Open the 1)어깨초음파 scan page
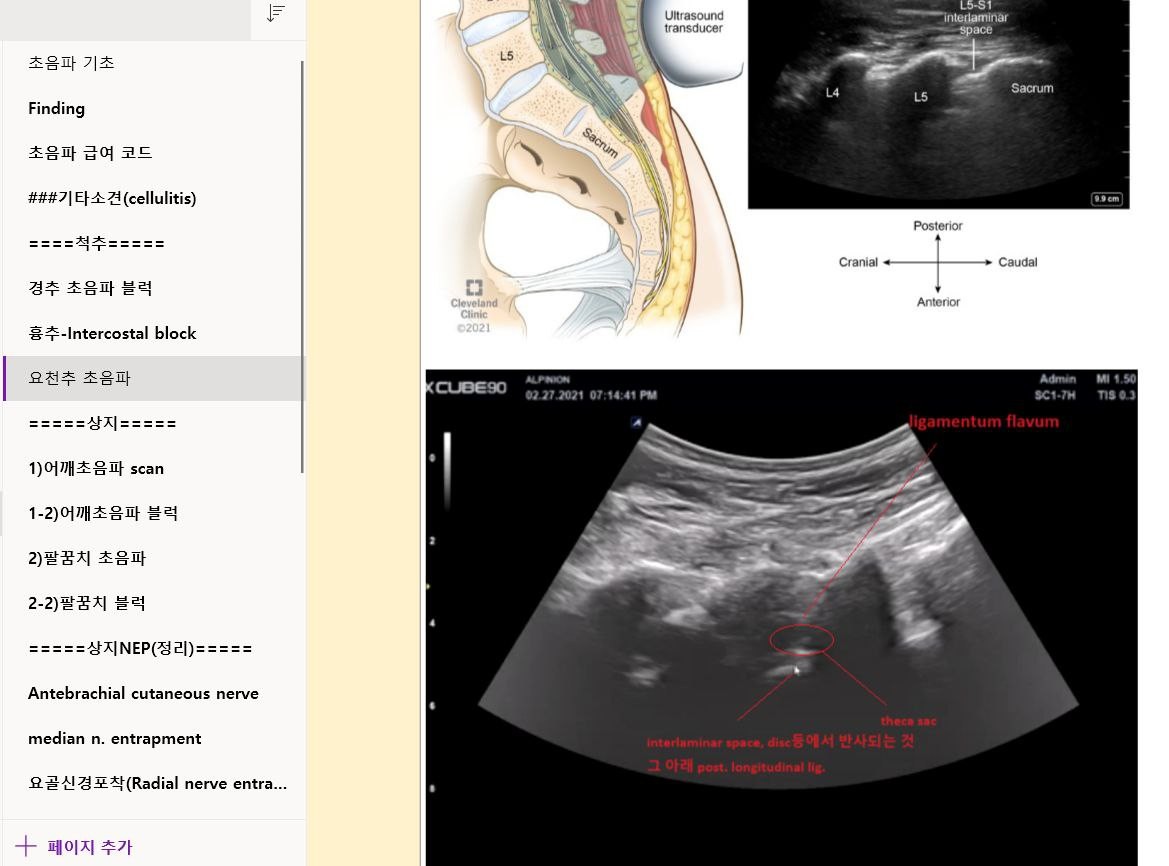The width and height of the screenshot is (1169, 866). [x=96, y=468]
